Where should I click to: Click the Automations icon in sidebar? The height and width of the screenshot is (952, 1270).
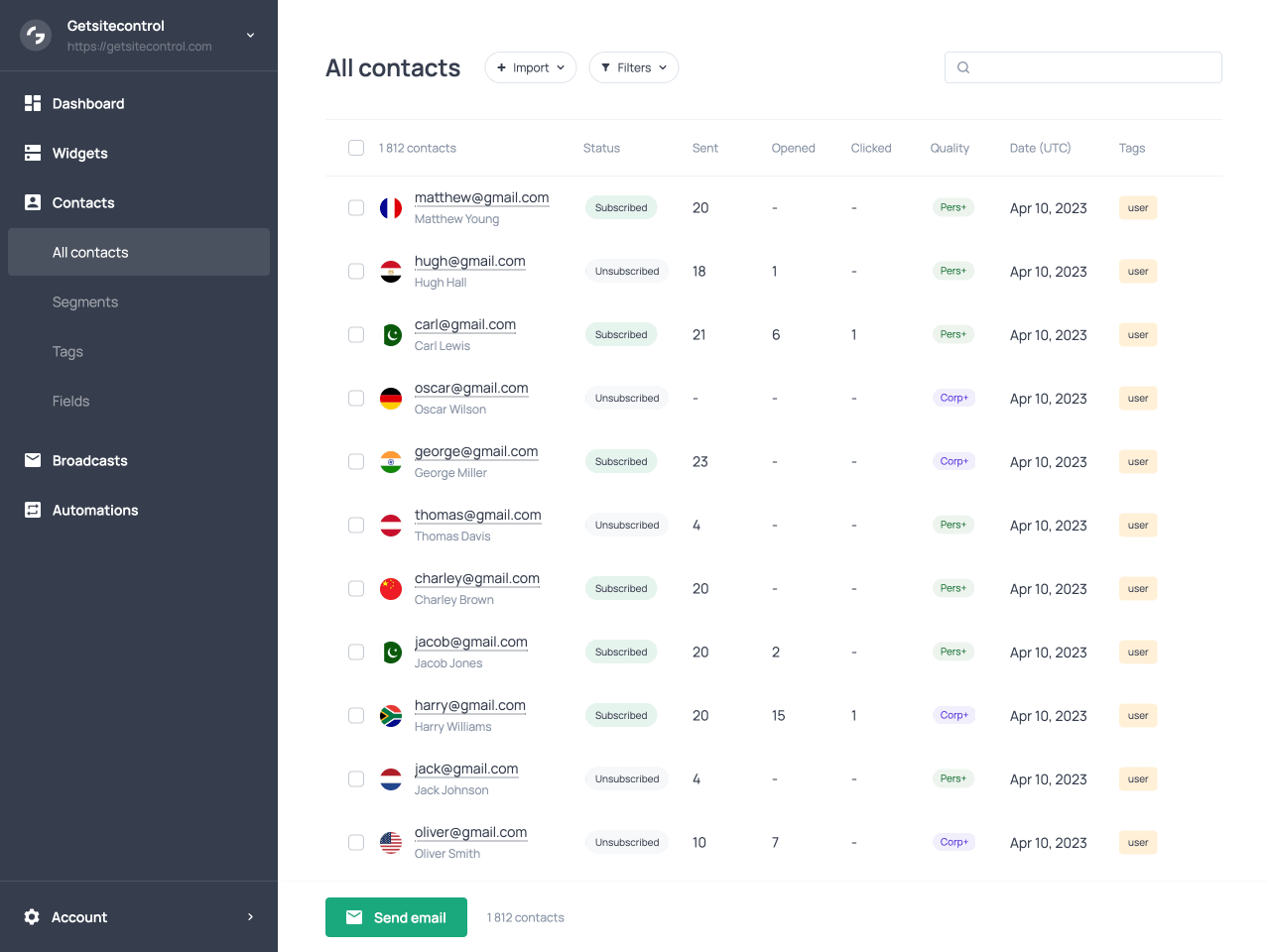[x=33, y=510]
